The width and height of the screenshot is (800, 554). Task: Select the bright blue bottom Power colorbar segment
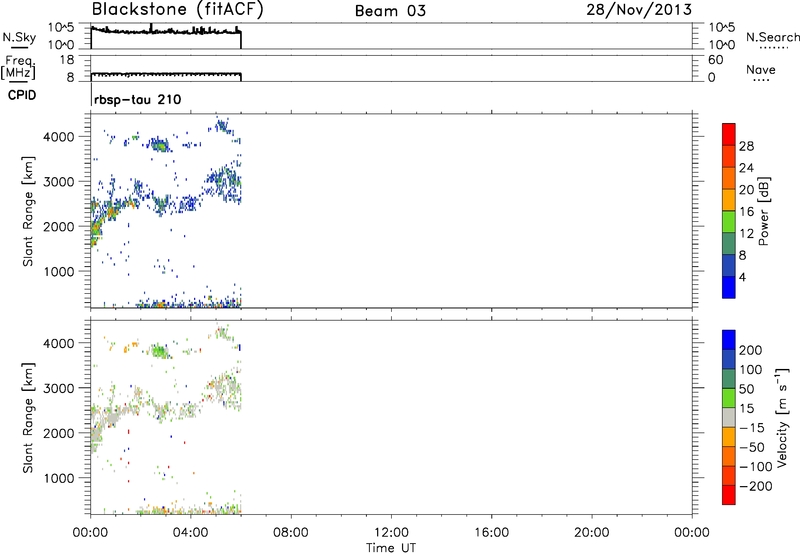coord(729,287)
